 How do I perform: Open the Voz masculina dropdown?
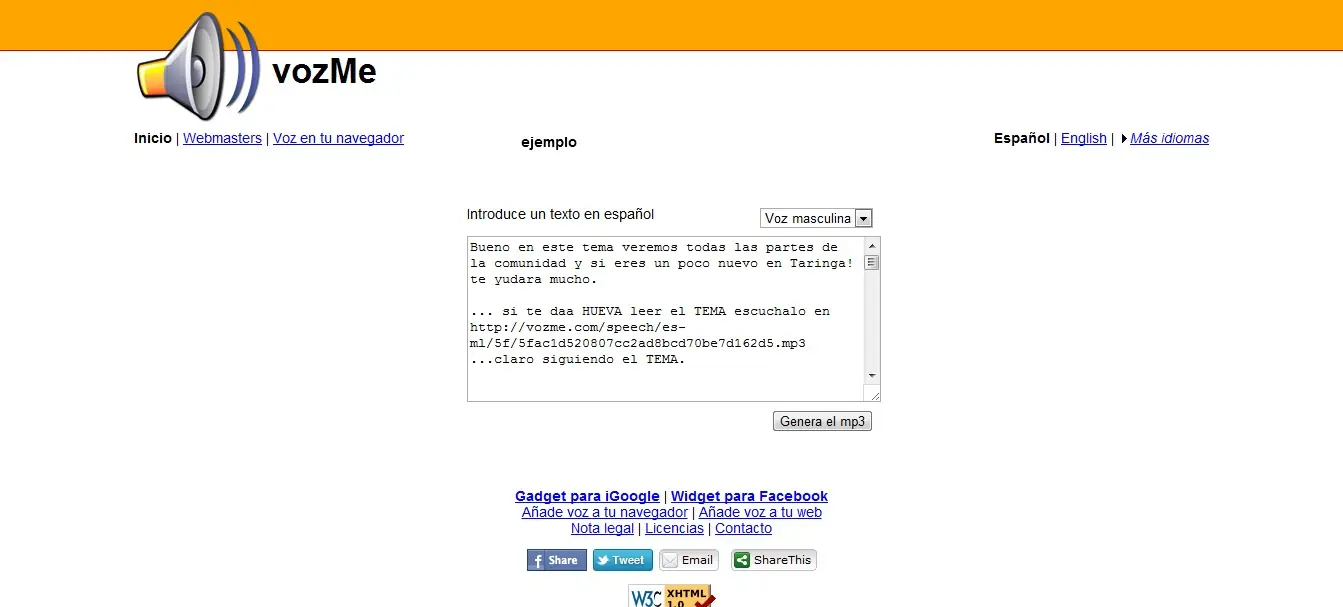tap(816, 218)
